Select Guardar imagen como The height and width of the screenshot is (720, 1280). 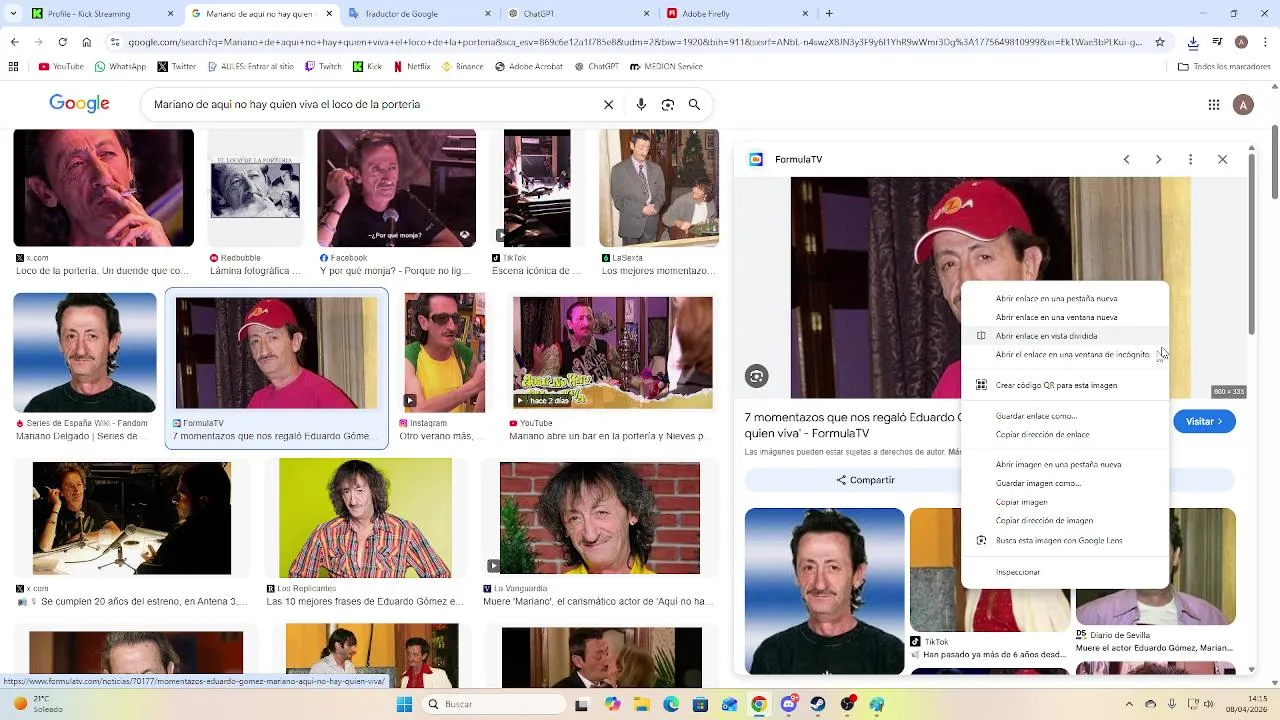[1065, 483]
